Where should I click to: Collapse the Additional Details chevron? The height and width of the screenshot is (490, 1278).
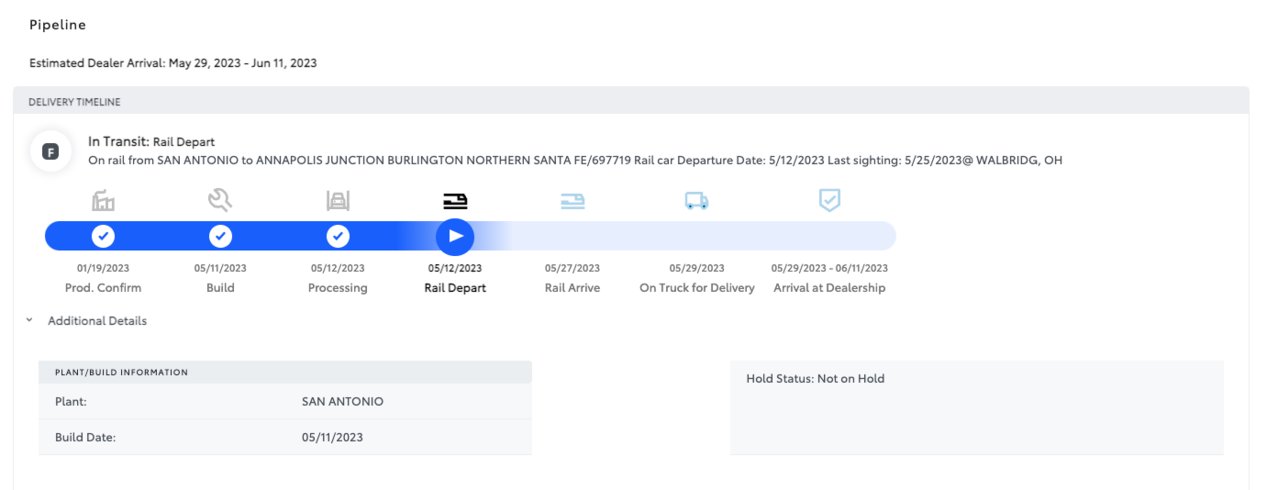tap(31, 321)
